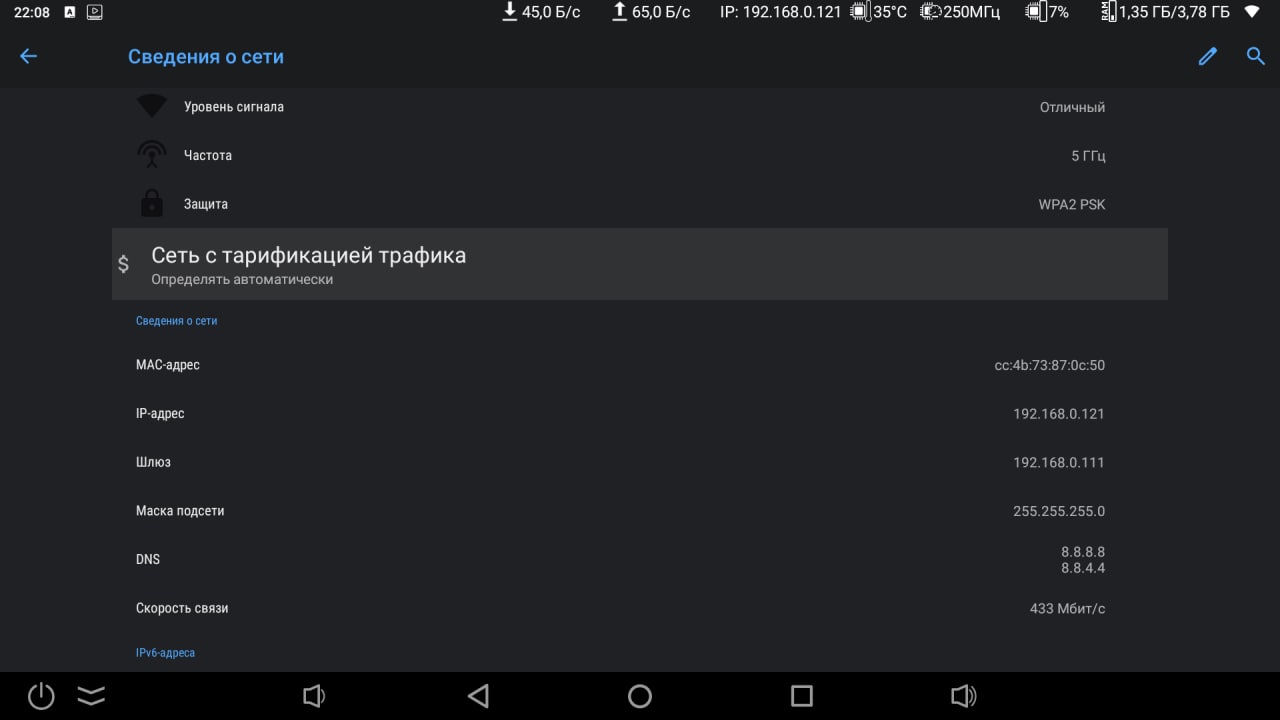Tap the dollar sign metered network icon

click(x=123, y=264)
